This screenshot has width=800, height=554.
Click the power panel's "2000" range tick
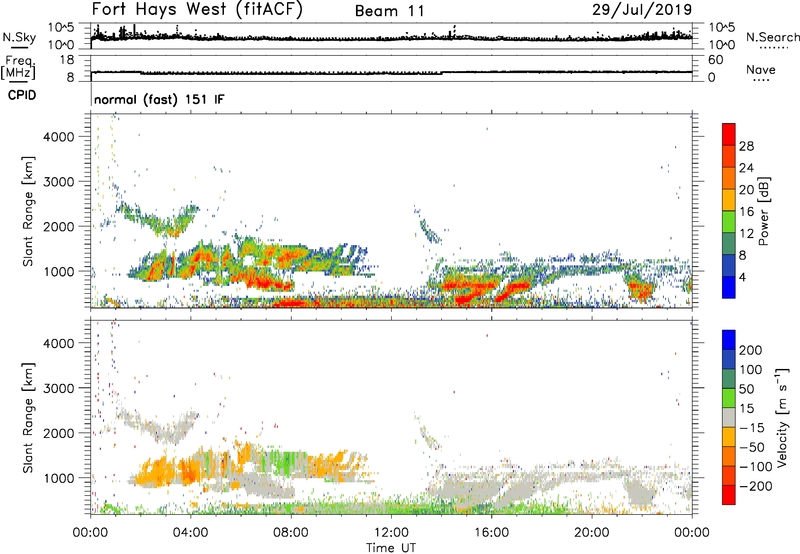(59, 226)
